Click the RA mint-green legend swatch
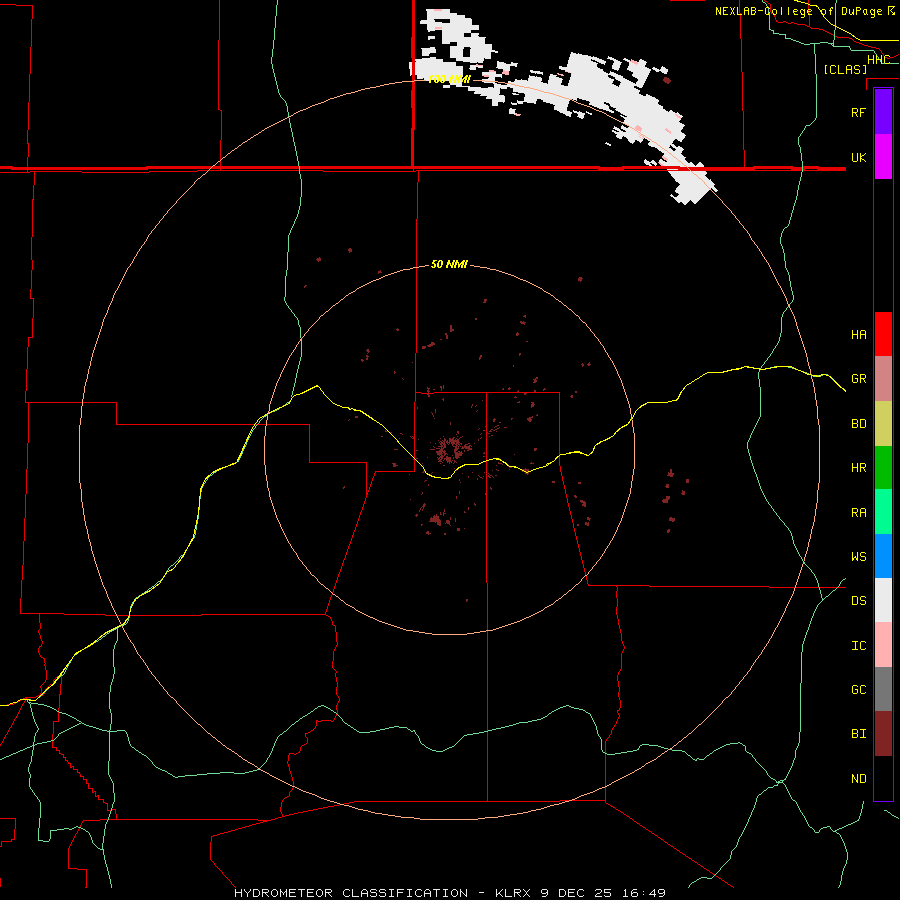 click(x=883, y=512)
